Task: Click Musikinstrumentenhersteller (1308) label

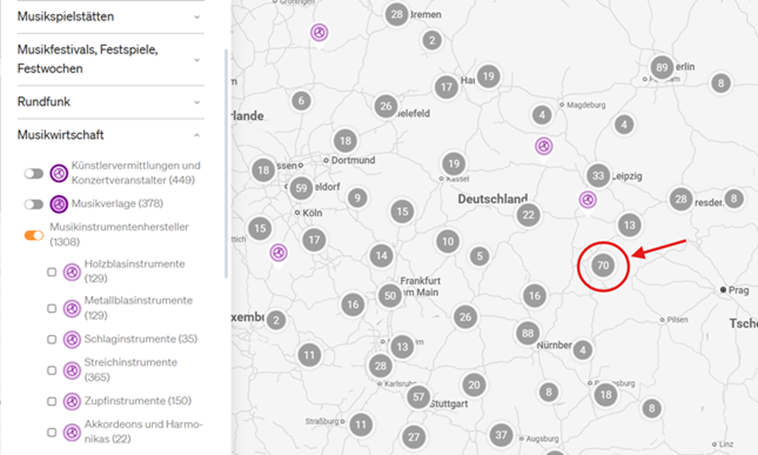Action: (119, 235)
